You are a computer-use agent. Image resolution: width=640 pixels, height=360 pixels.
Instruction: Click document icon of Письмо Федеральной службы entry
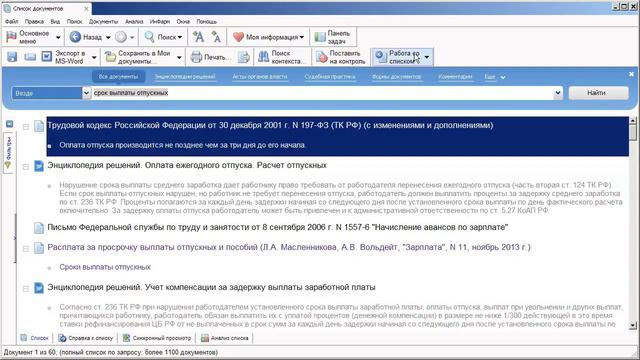[x=39, y=227]
